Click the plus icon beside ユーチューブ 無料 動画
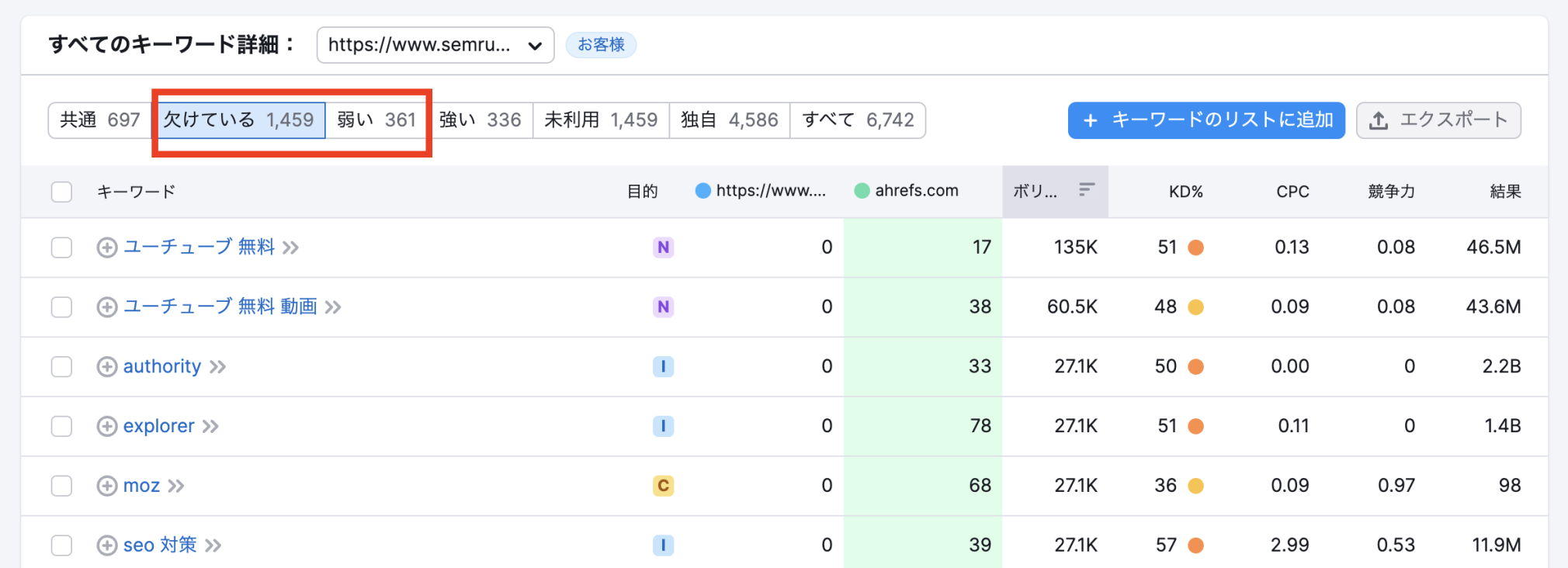The width and height of the screenshot is (1568, 568). [x=107, y=307]
